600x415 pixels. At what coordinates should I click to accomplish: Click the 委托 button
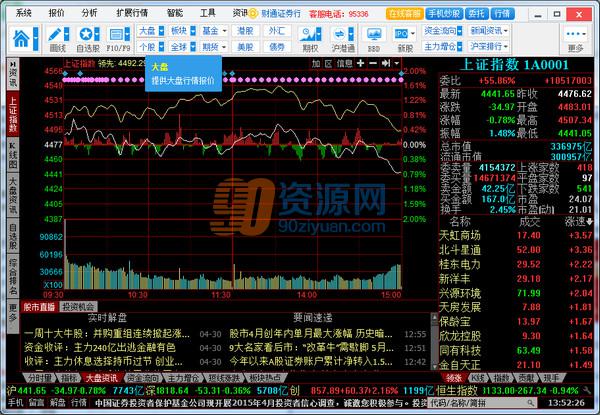(476, 14)
